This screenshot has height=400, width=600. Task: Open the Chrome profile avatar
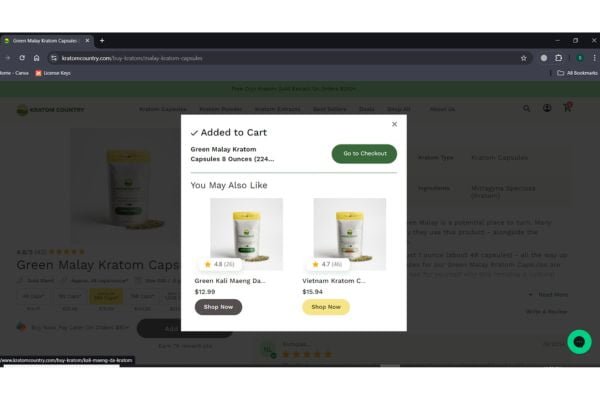click(x=580, y=58)
